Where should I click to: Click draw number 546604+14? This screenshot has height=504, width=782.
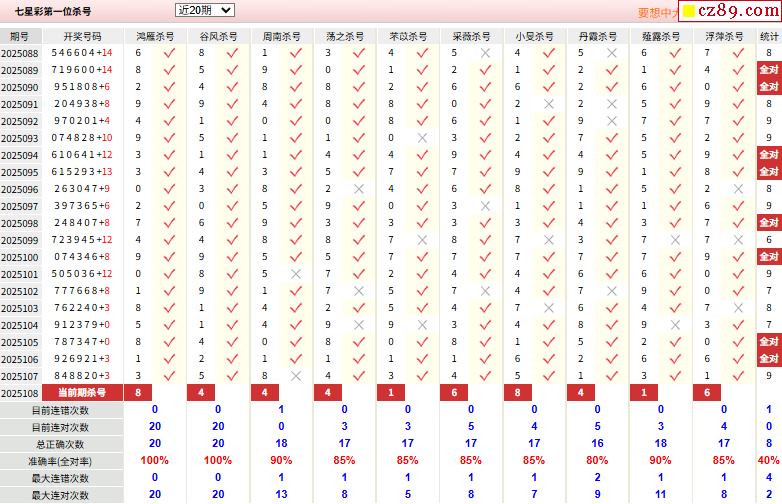pyautogui.click(x=82, y=53)
